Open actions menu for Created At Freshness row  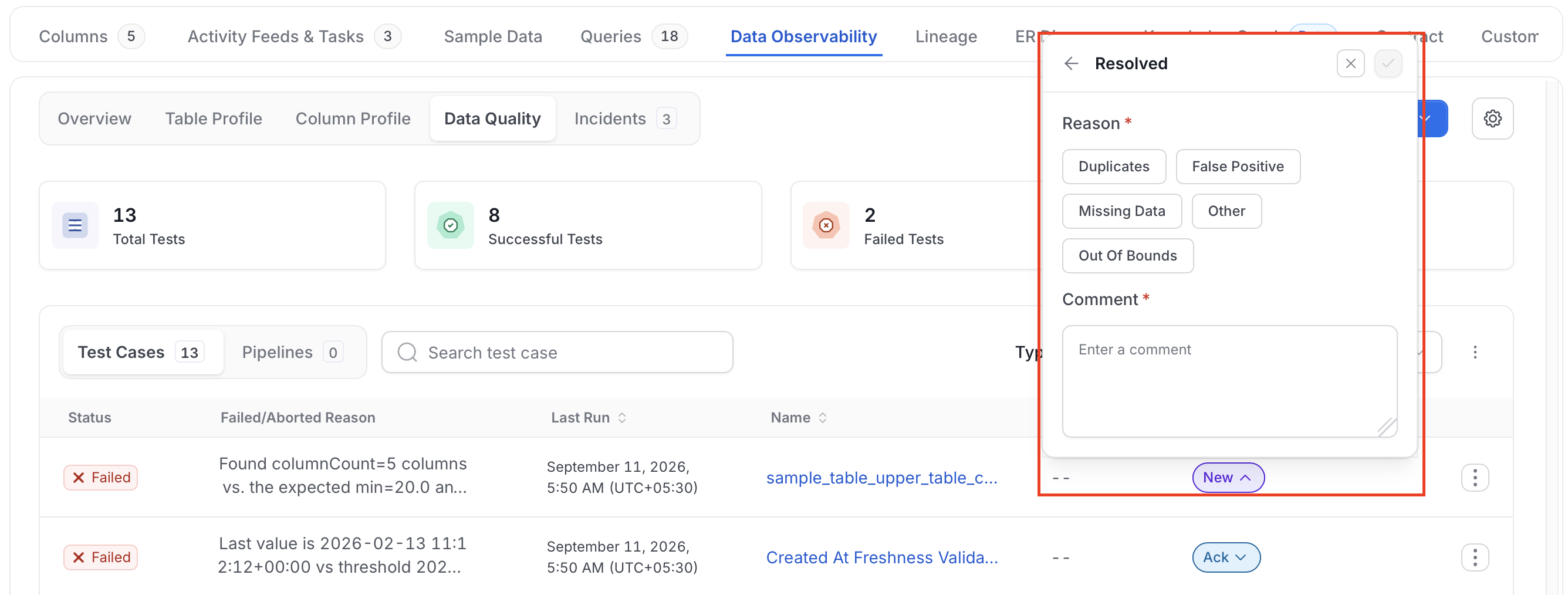[1474, 557]
